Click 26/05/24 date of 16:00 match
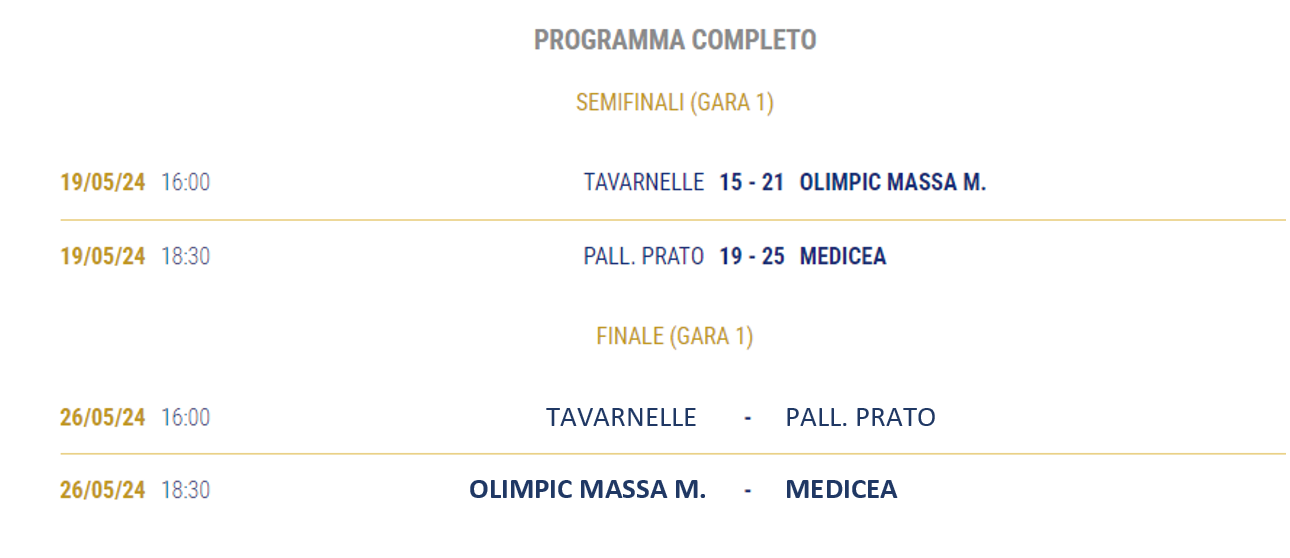Screen dimensions: 1290x558 click(103, 417)
